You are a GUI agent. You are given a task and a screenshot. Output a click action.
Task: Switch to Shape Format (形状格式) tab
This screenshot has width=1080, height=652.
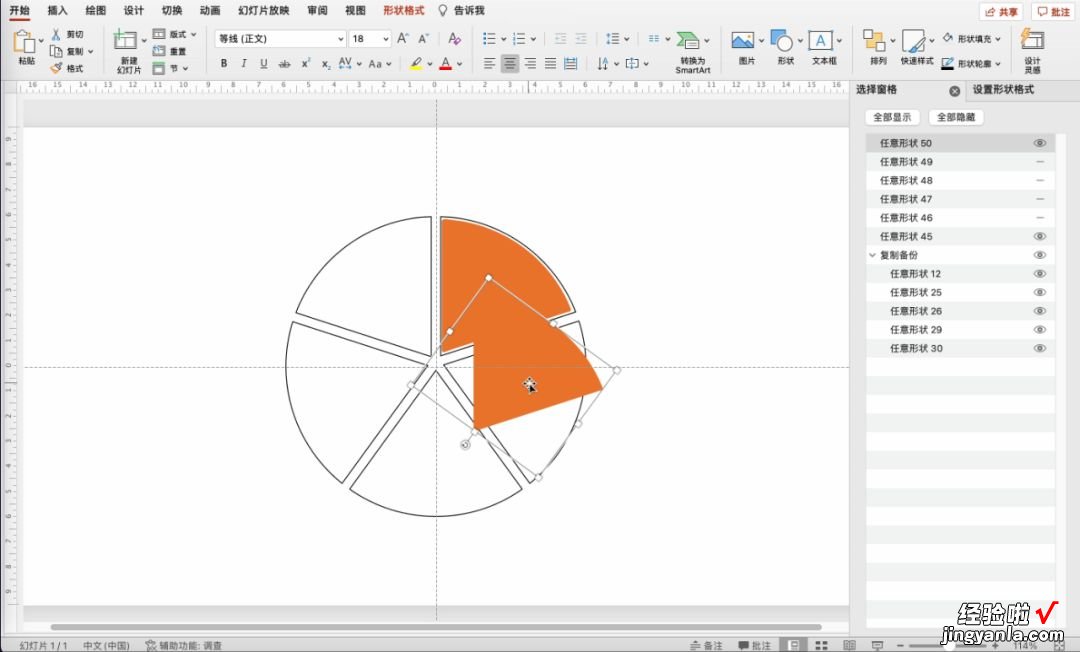click(x=404, y=10)
